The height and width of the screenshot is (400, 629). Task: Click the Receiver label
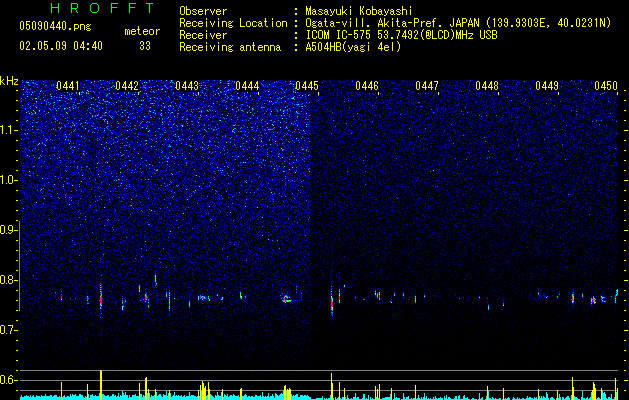(203, 35)
